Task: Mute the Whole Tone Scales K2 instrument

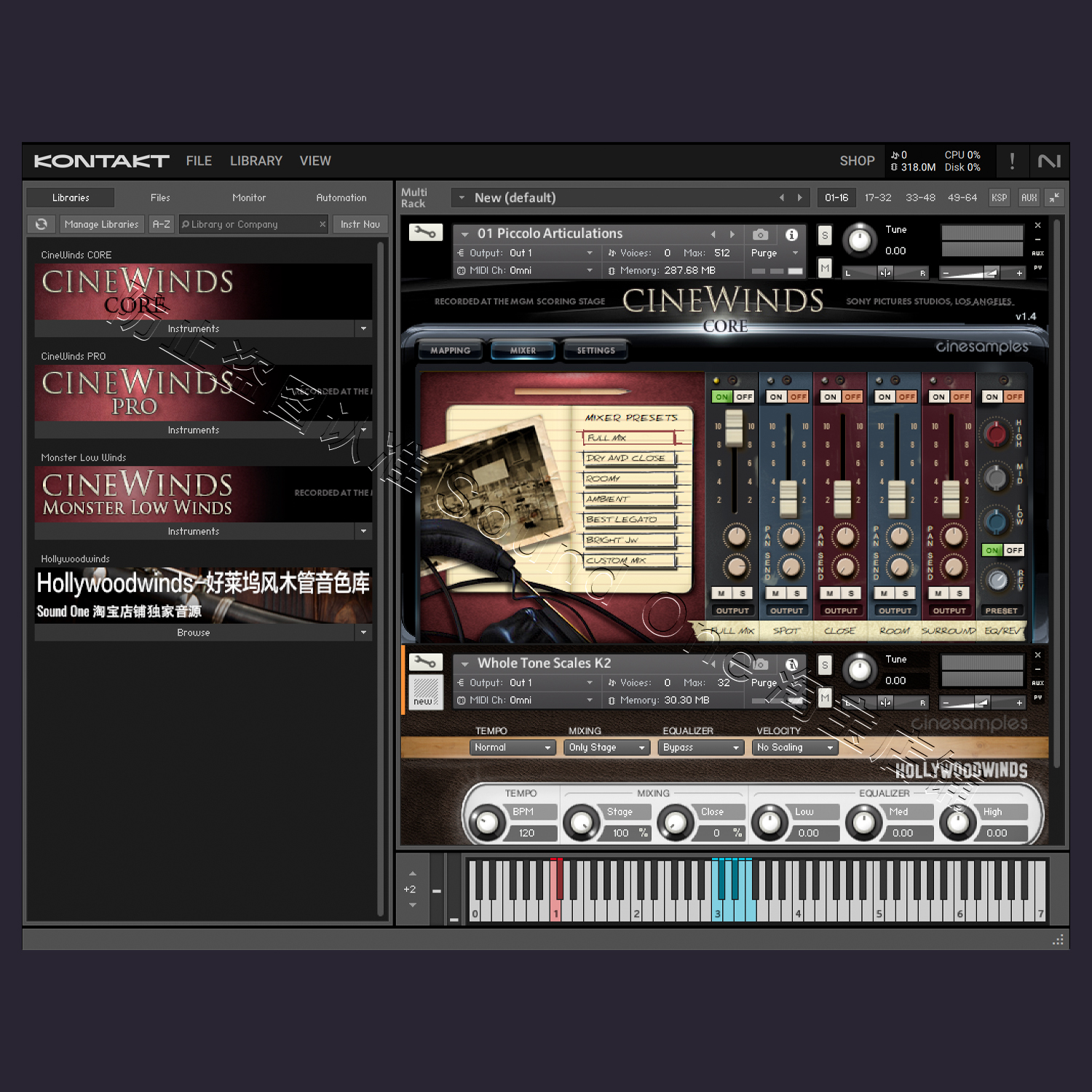Action: click(x=824, y=698)
